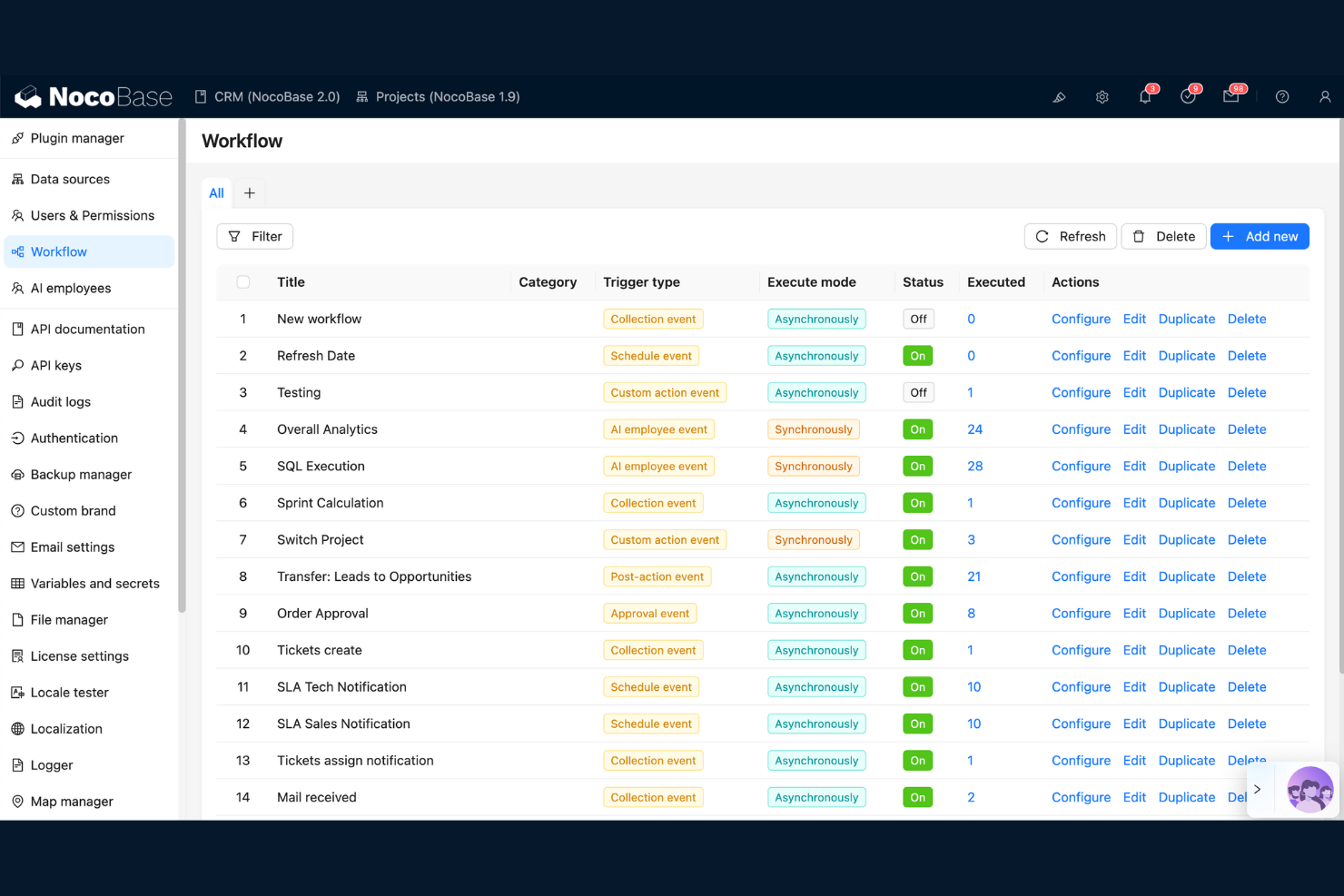This screenshot has height=896, width=1344.
Task: Click the assistant expand chevron near bottom right
Action: point(1259,789)
